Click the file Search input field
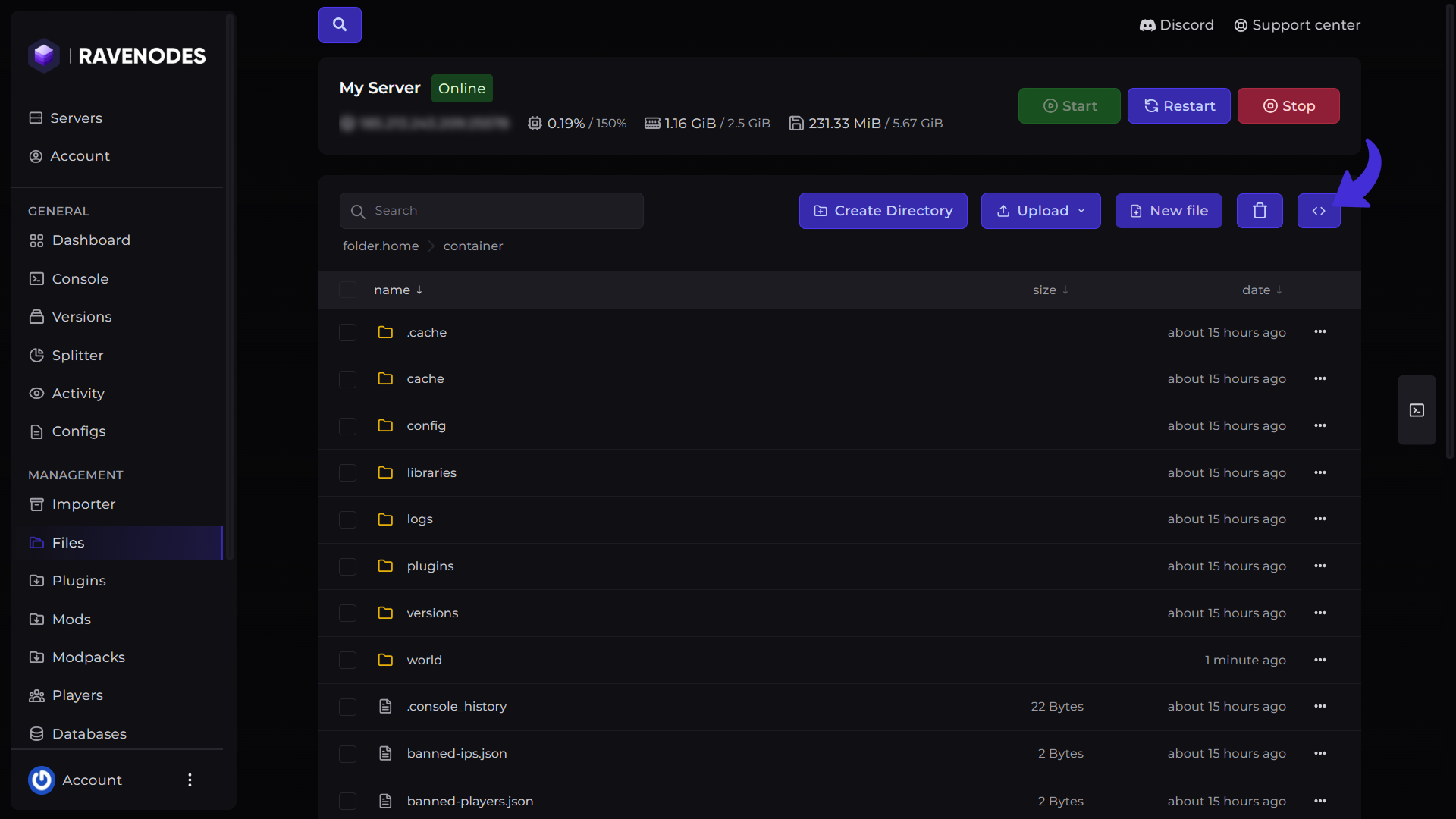Screen dimensions: 1456x819 491,211
